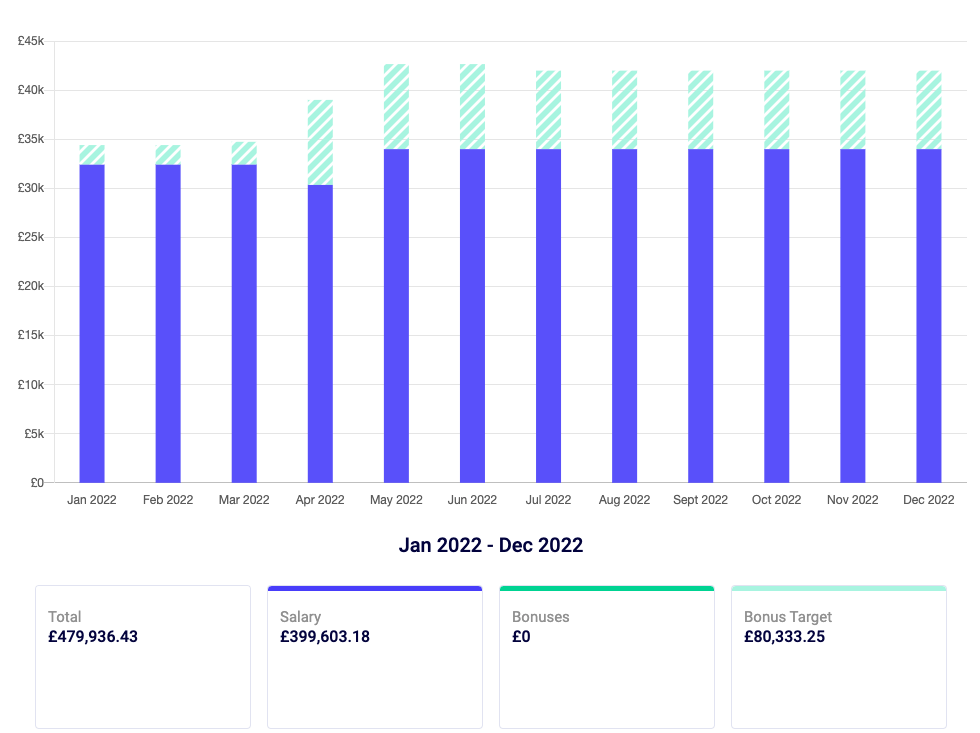Open the Salary summary card
This screenshot has height=733, width=980.
[x=375, y=656]
